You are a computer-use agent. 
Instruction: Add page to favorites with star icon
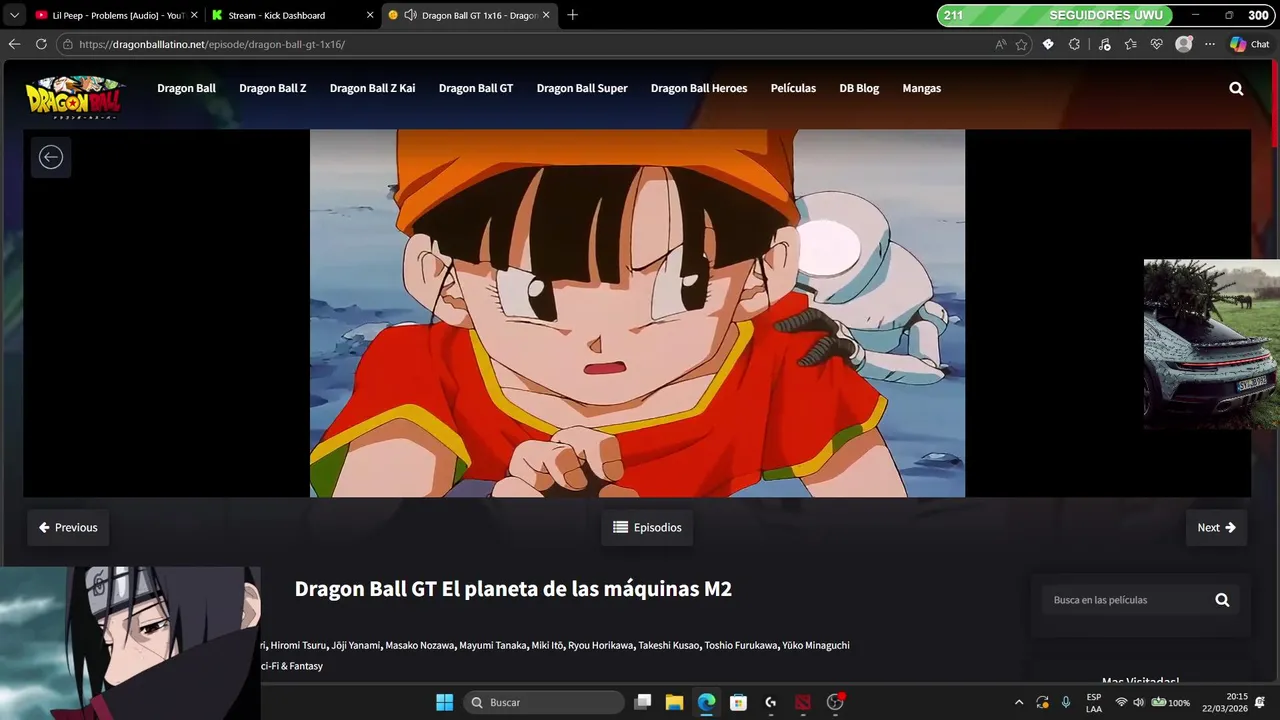click(1021, 44)
